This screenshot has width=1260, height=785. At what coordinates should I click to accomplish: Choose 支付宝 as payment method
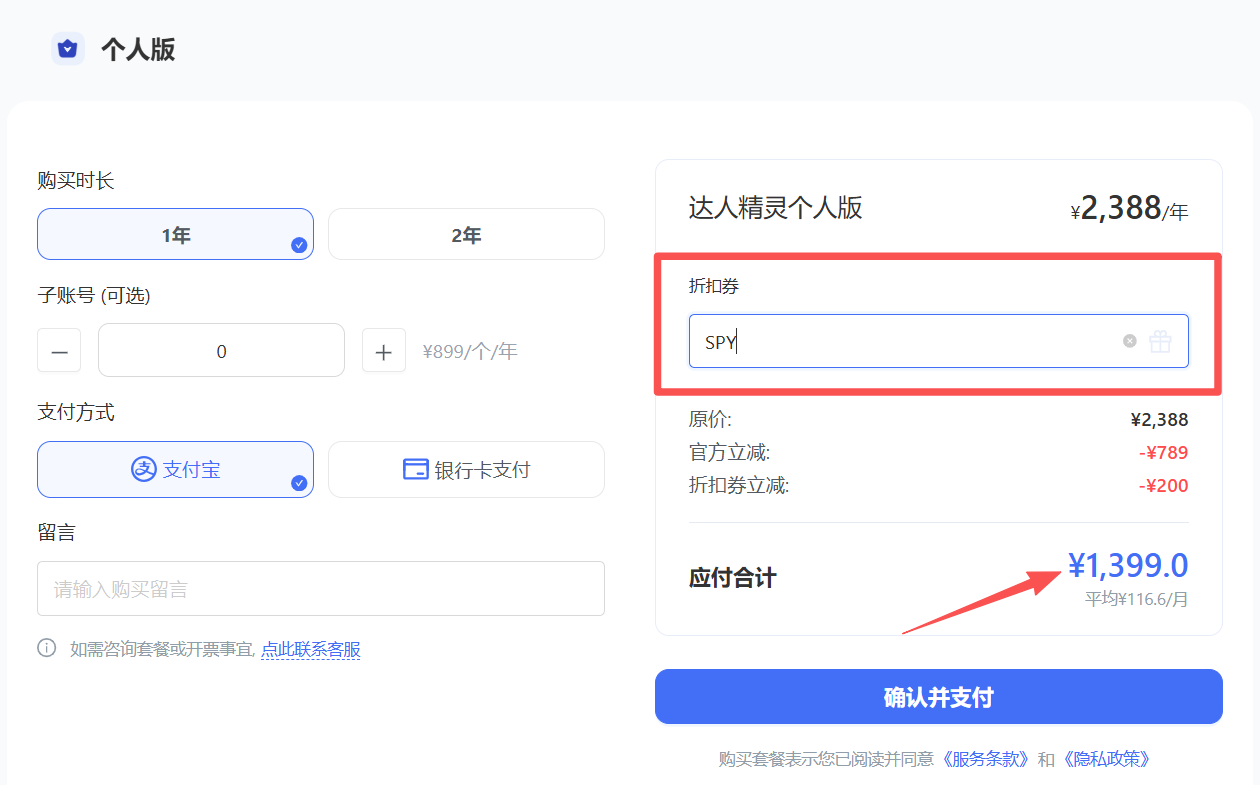(x=175, y=469)
